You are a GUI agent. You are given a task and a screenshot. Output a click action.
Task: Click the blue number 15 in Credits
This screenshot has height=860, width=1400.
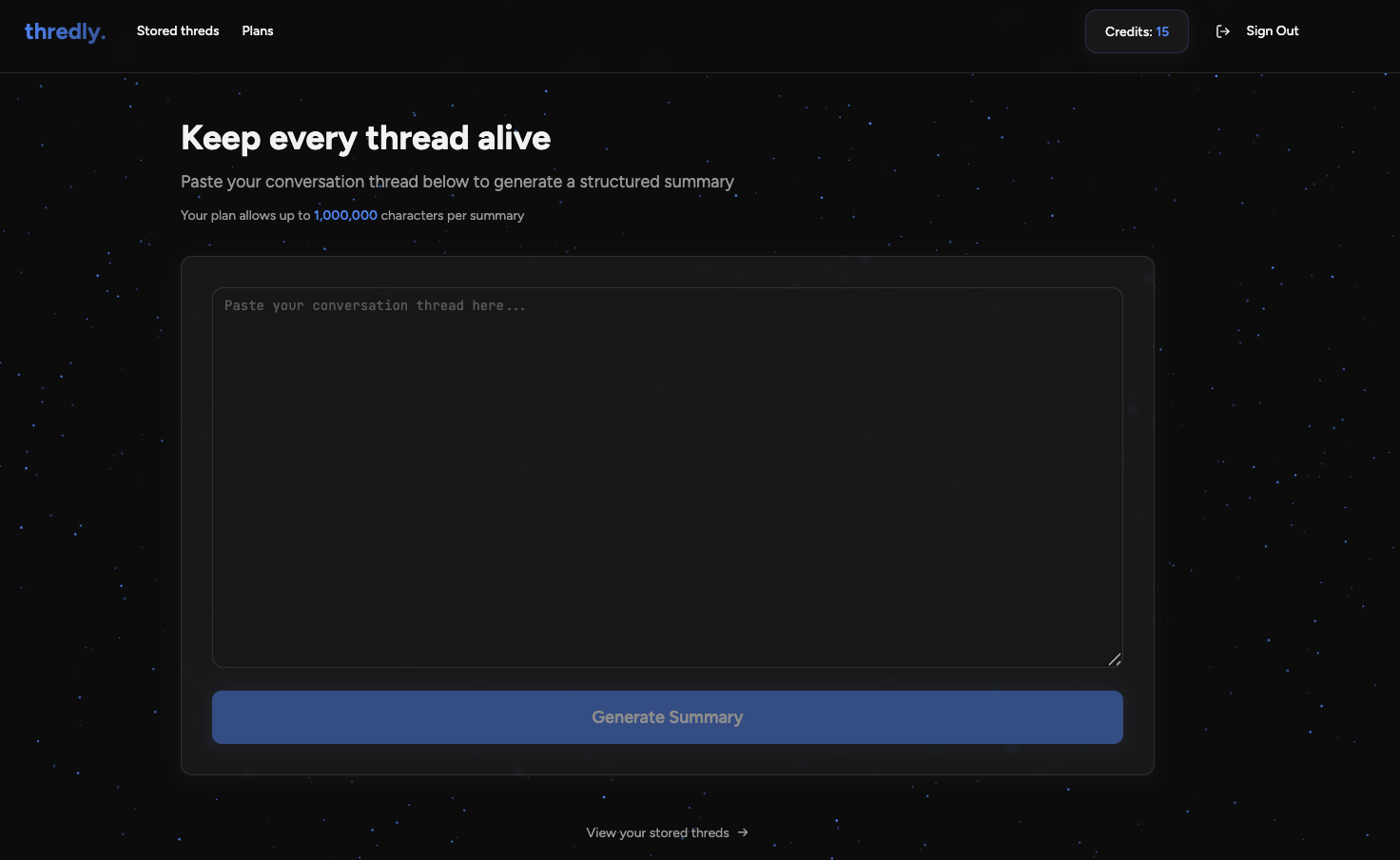1162,31
